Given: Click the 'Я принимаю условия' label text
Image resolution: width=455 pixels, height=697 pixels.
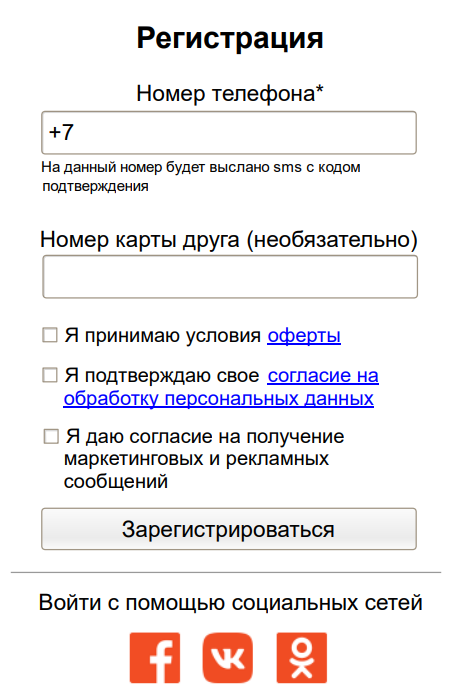Looking at the screenshot, I should 163,336.
